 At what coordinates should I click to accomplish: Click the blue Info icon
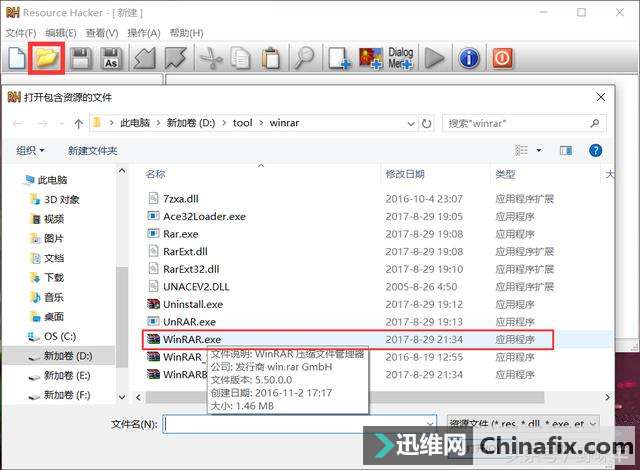coord(469,58)
